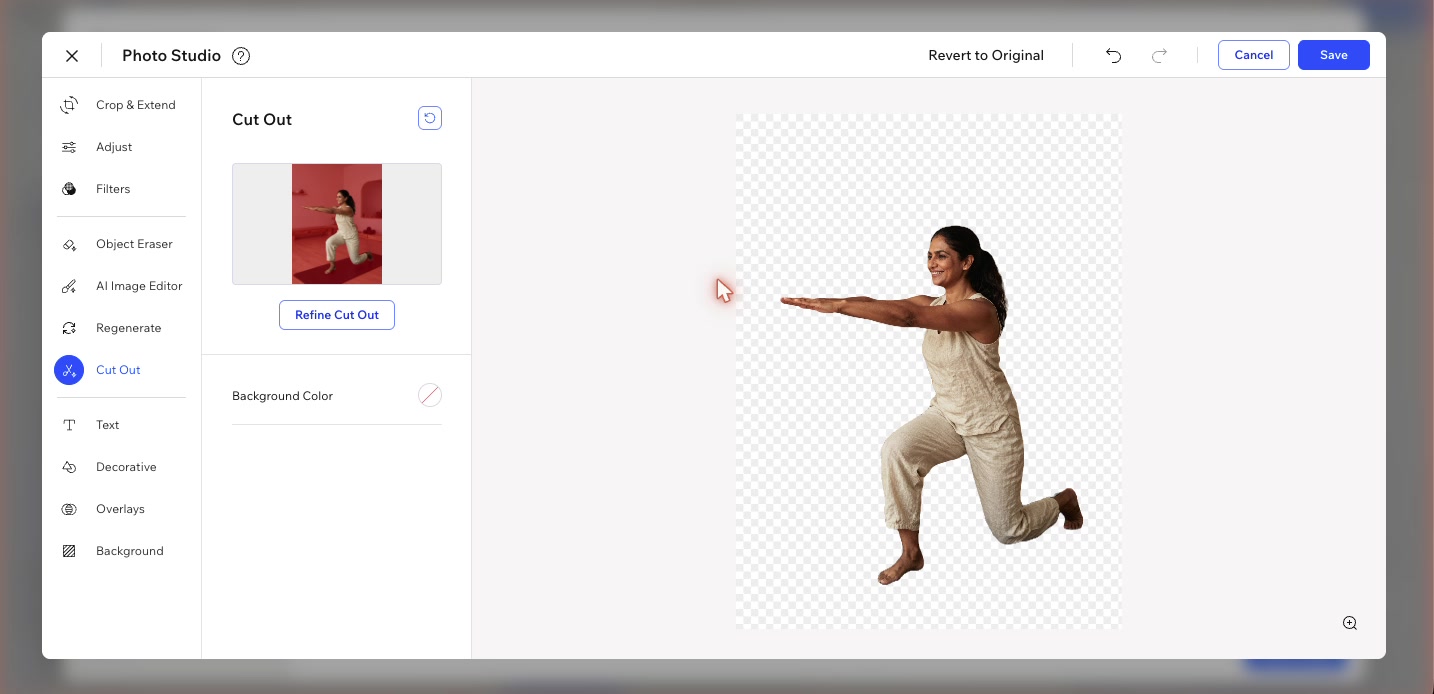Switch to the Overlays section
This screenshot has height=694, width=1434.
click(120, 509)
